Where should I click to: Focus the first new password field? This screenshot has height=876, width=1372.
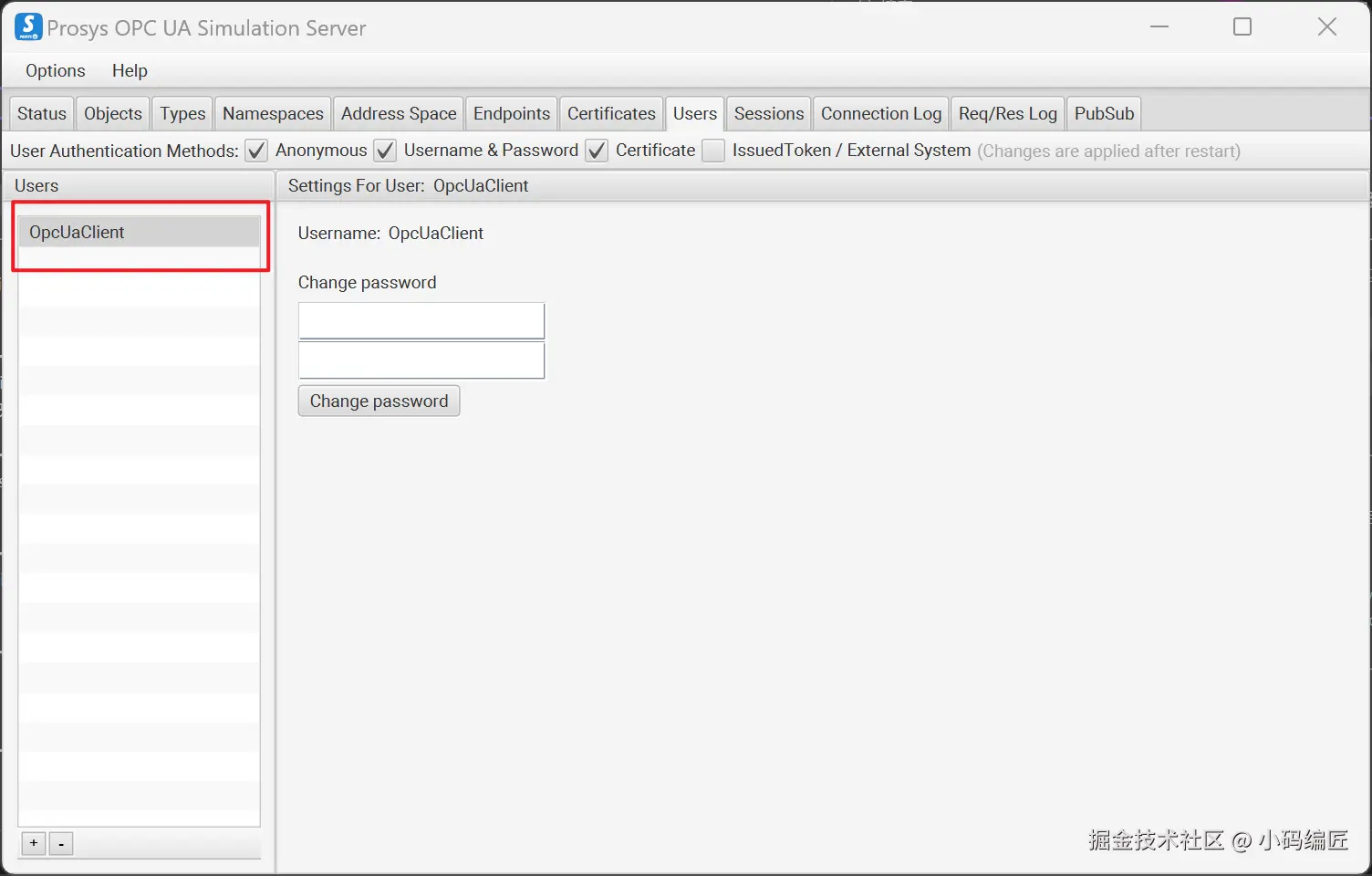click(421, 321)
